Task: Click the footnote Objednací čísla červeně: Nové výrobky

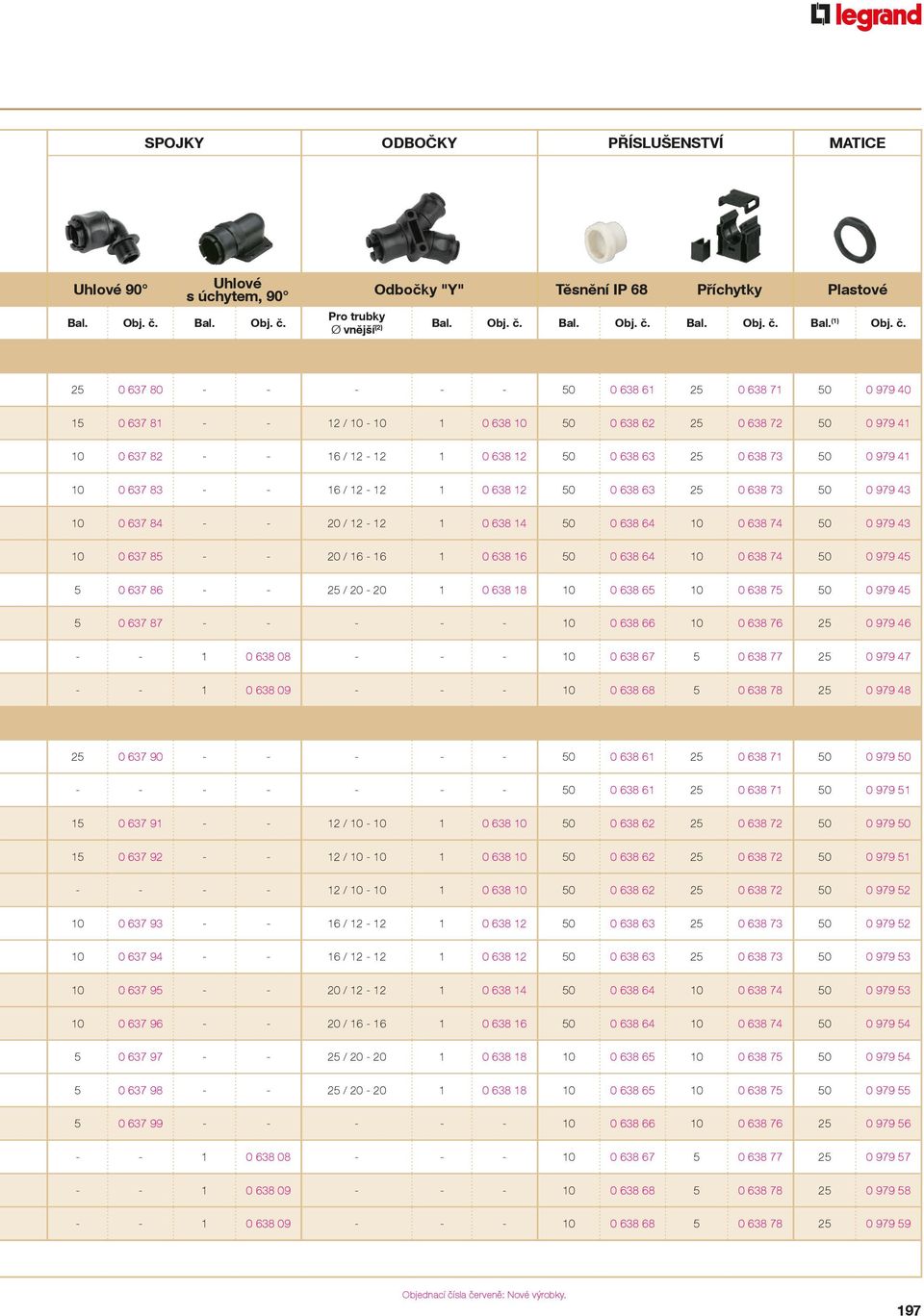Action: [x=484, y=1295]
